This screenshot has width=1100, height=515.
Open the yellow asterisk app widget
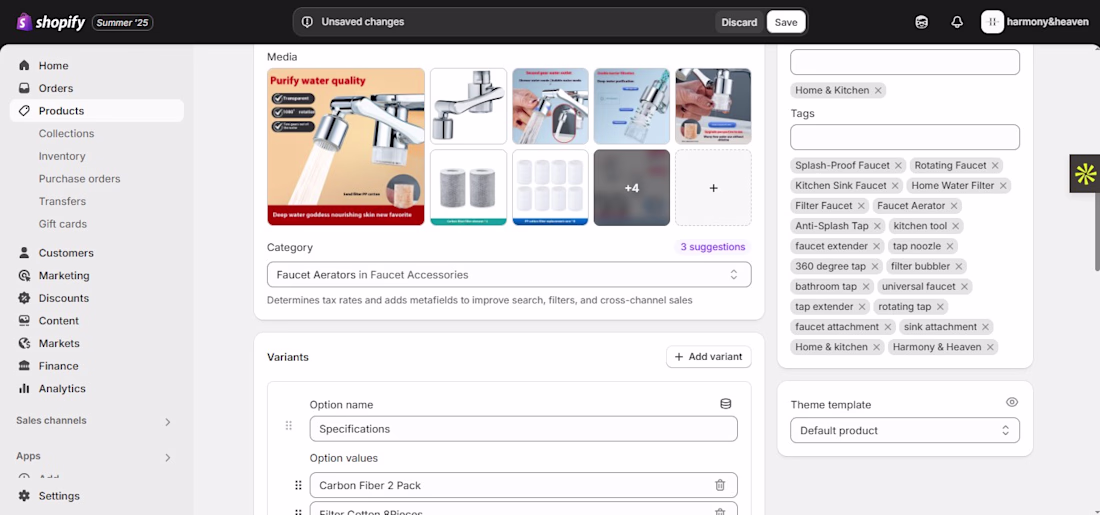click(1085, 173)
